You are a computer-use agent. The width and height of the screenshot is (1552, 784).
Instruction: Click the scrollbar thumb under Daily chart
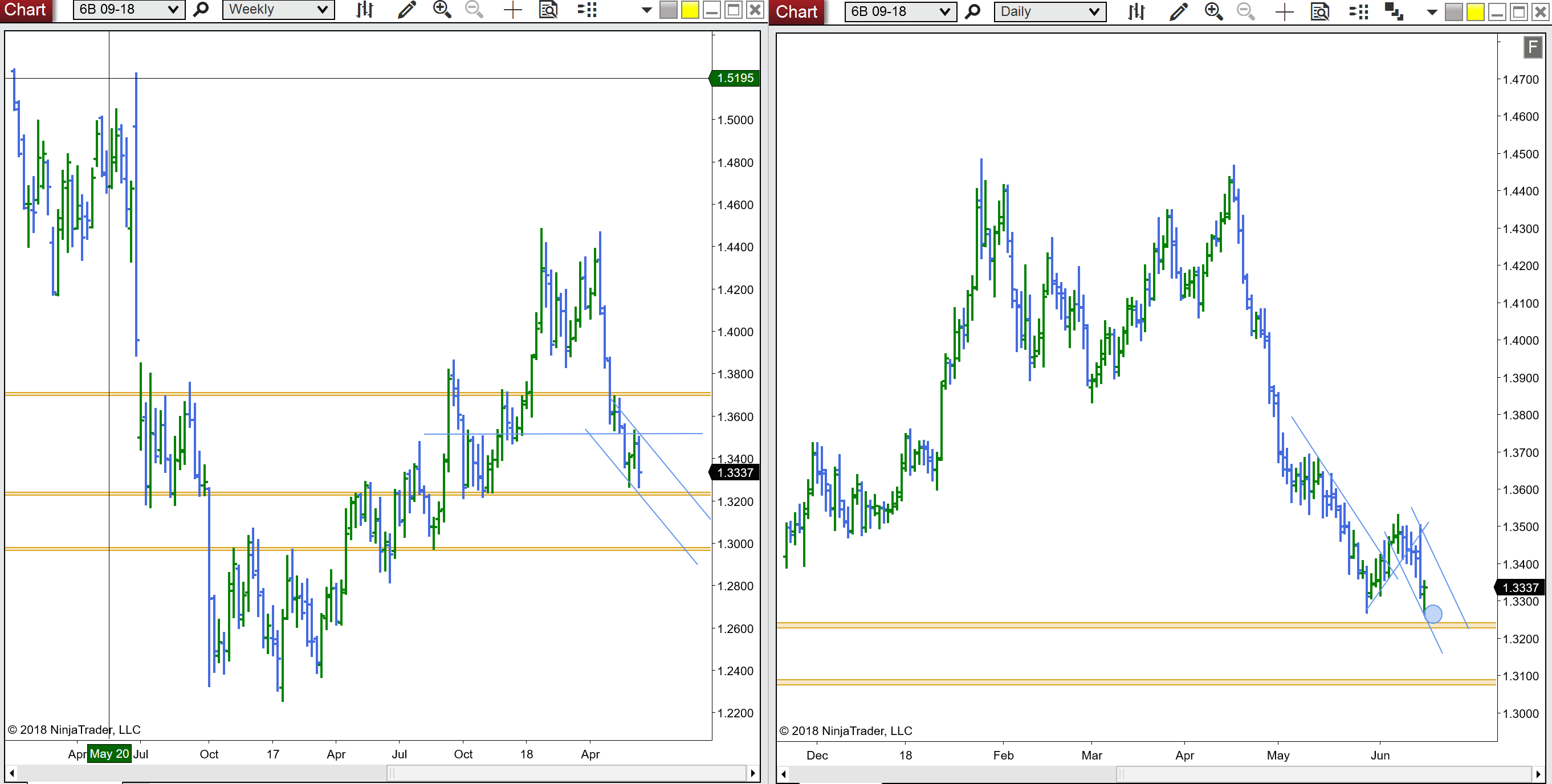(x=1323, y=774)
